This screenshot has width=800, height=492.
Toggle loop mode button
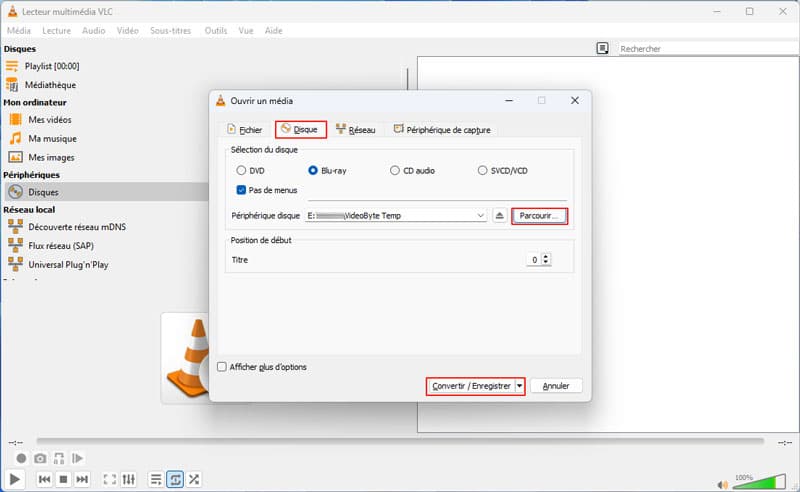175,479
